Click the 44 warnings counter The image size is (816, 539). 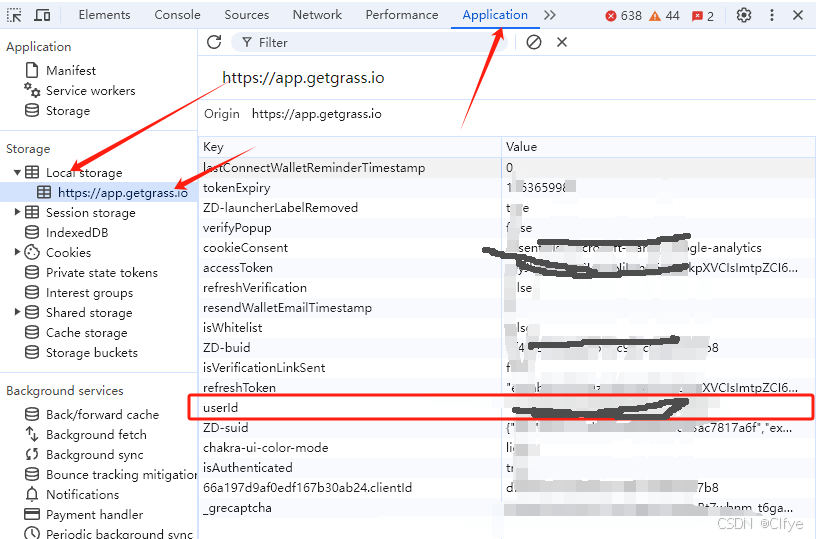click(665, 16)
